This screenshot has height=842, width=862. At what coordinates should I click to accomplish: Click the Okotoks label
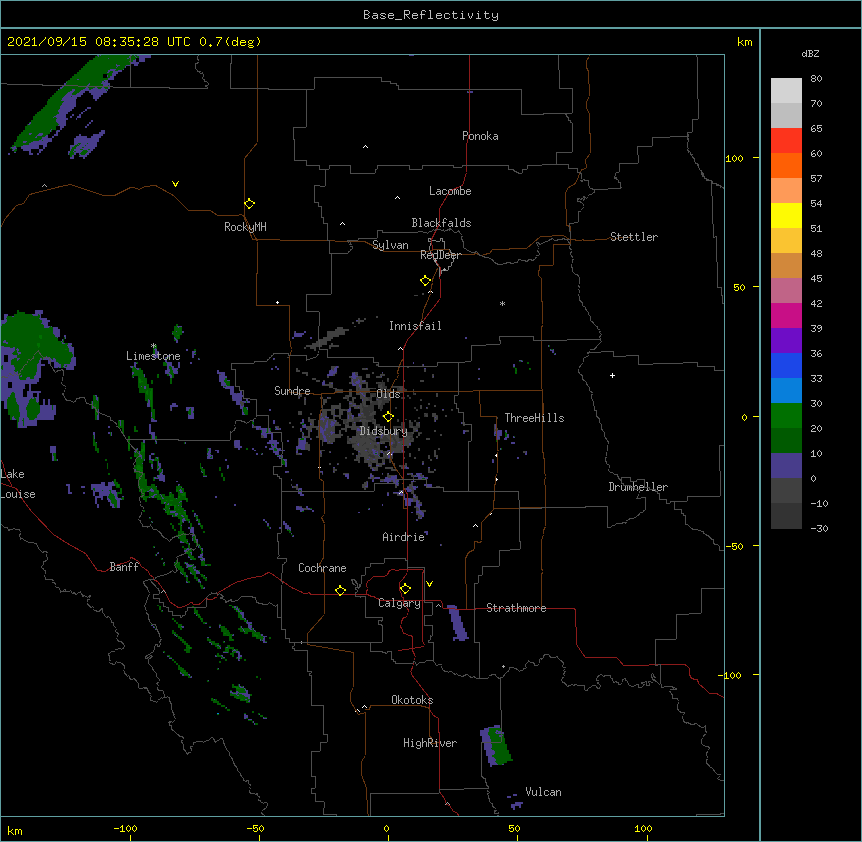(412, 700)
